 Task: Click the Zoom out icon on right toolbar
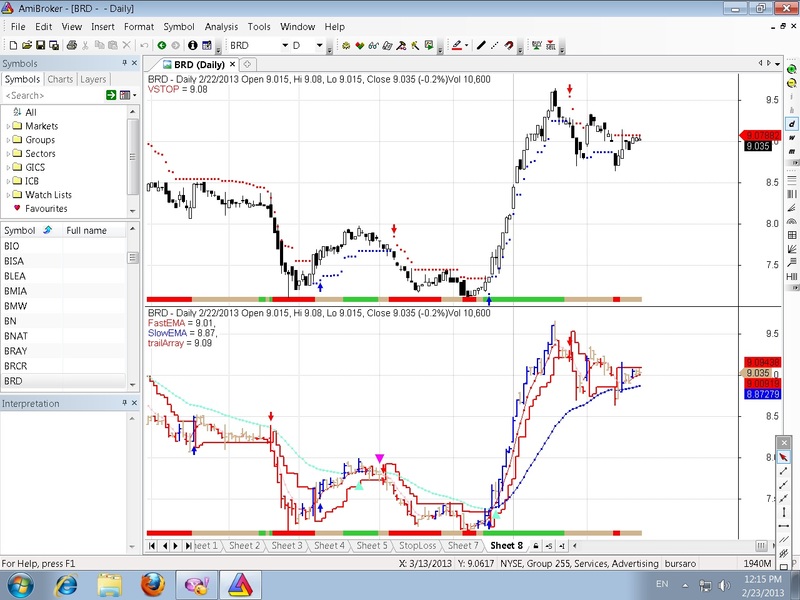coord(791,83)
